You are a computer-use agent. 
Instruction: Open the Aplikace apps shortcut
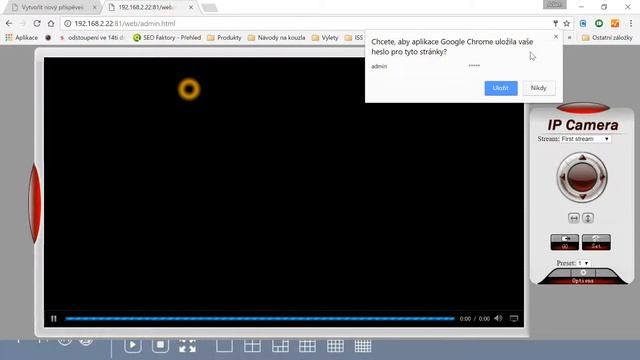coord(21,38)
